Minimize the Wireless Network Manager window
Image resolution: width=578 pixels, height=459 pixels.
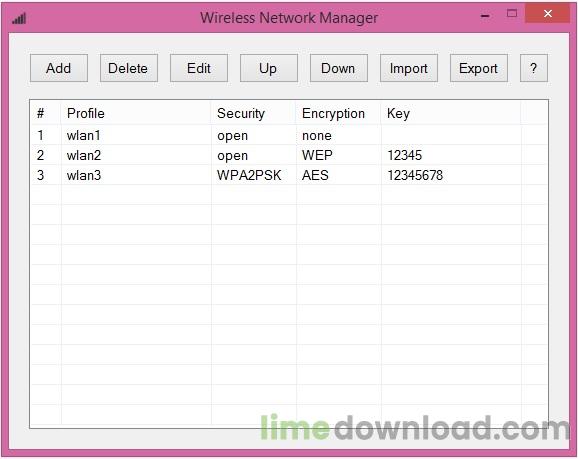[485, 15]
